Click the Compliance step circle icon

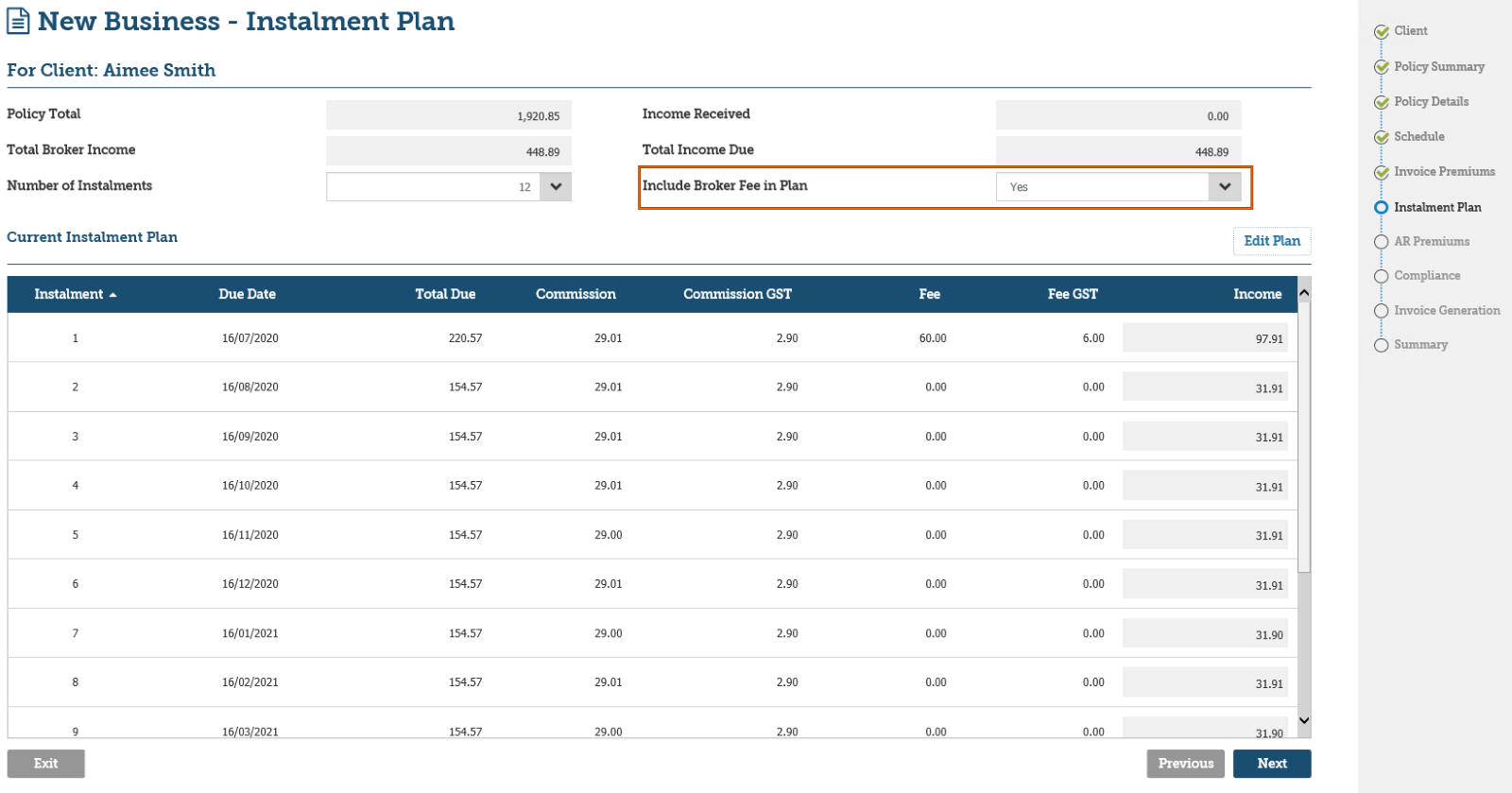pyautogui.click(x=1382, y=276)
